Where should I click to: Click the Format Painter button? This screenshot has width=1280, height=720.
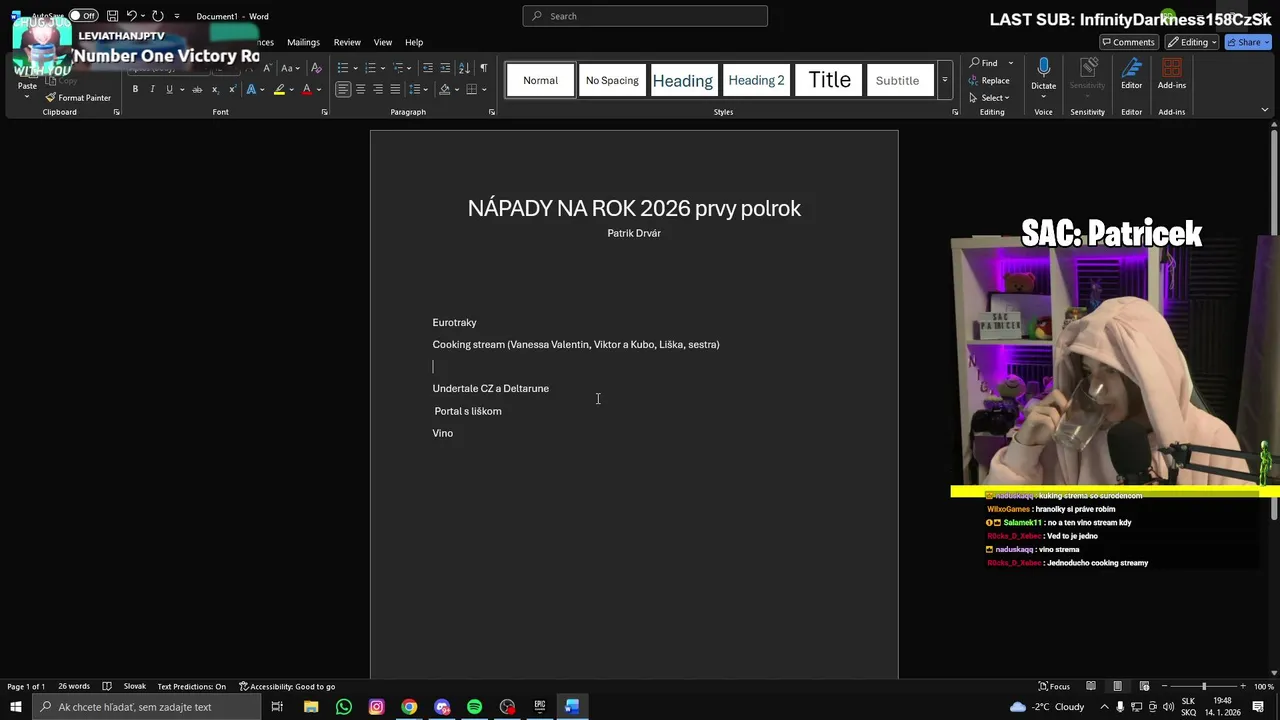coord(78,98)
